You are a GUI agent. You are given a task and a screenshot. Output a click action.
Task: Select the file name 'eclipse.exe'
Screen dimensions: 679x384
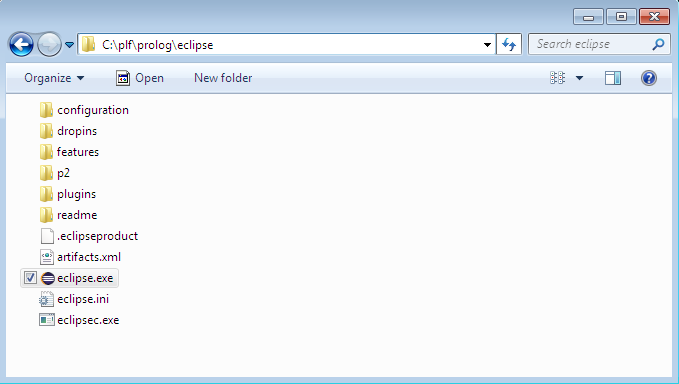pyautogui.click(x=85, y=278)
